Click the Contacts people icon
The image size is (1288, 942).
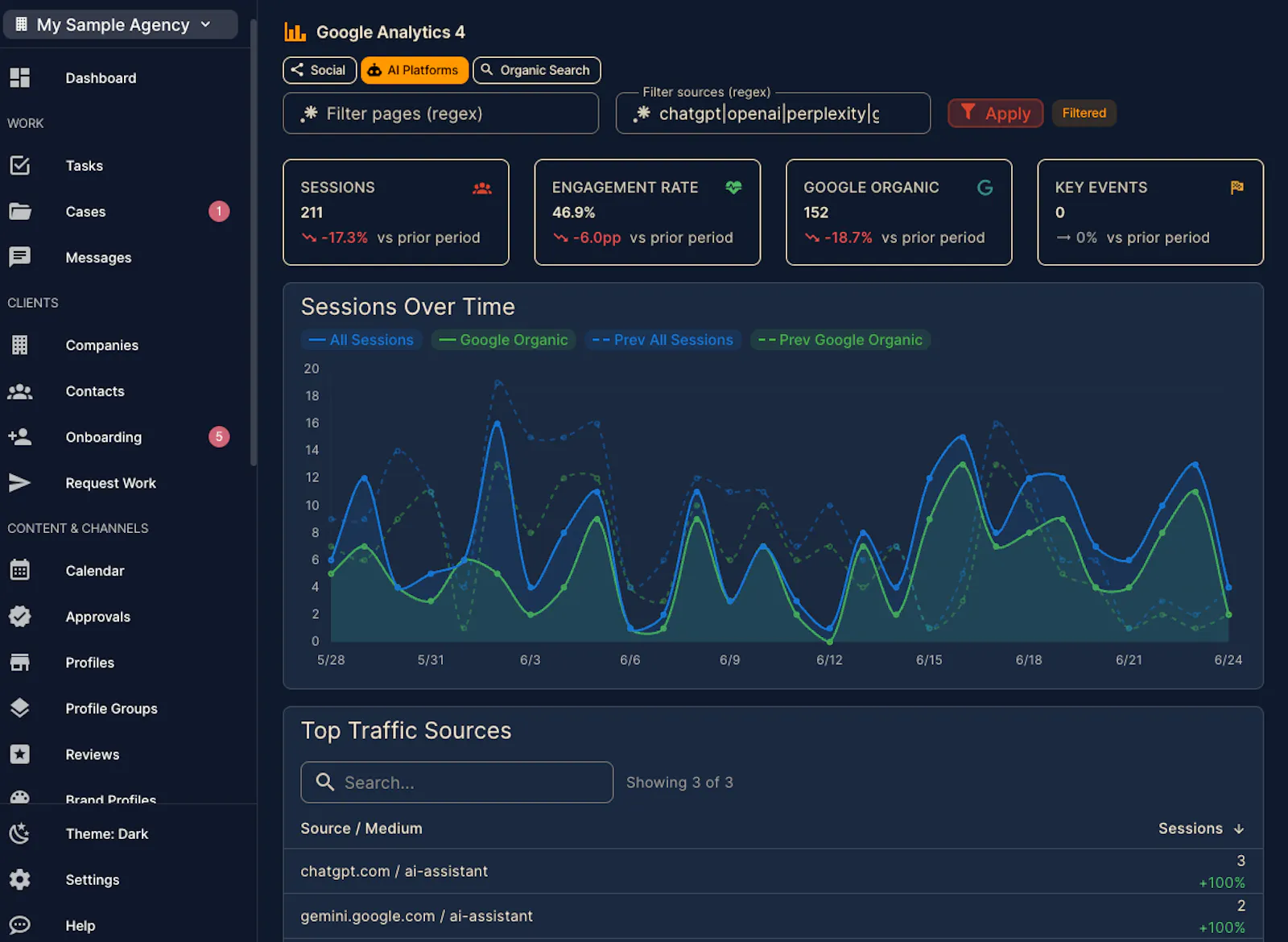point(19,391)
